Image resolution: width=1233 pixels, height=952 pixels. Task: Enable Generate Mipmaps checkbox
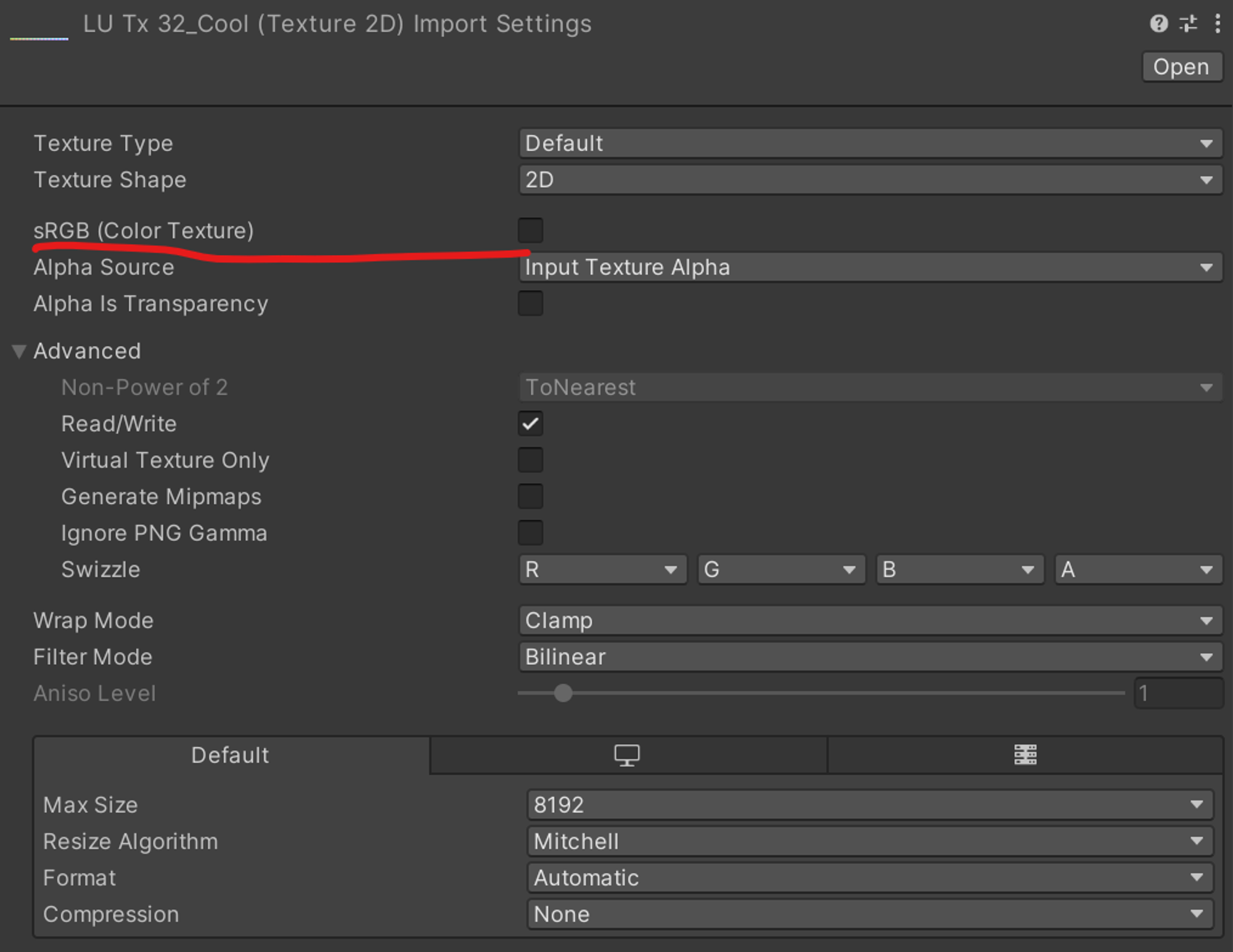[530, 497]
